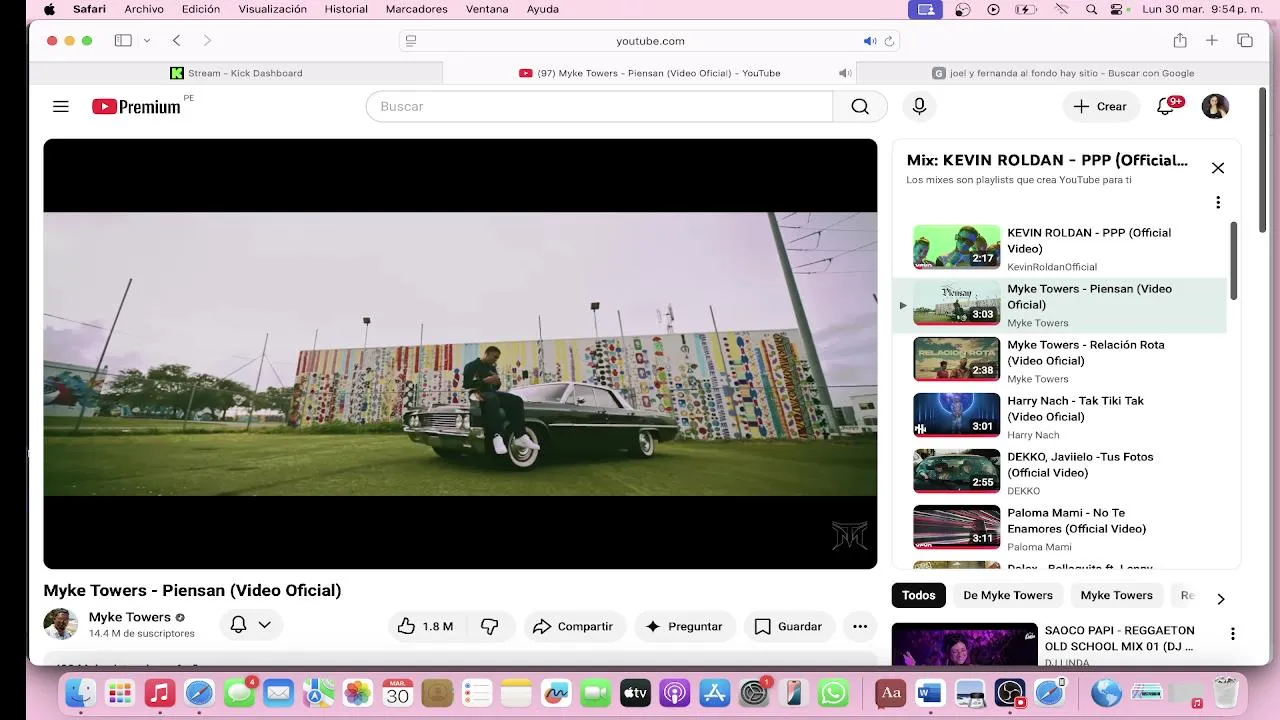The image size is (1280, 720).
Task: Go to the YouTube Premium home logo
Action: coord(136,107)
